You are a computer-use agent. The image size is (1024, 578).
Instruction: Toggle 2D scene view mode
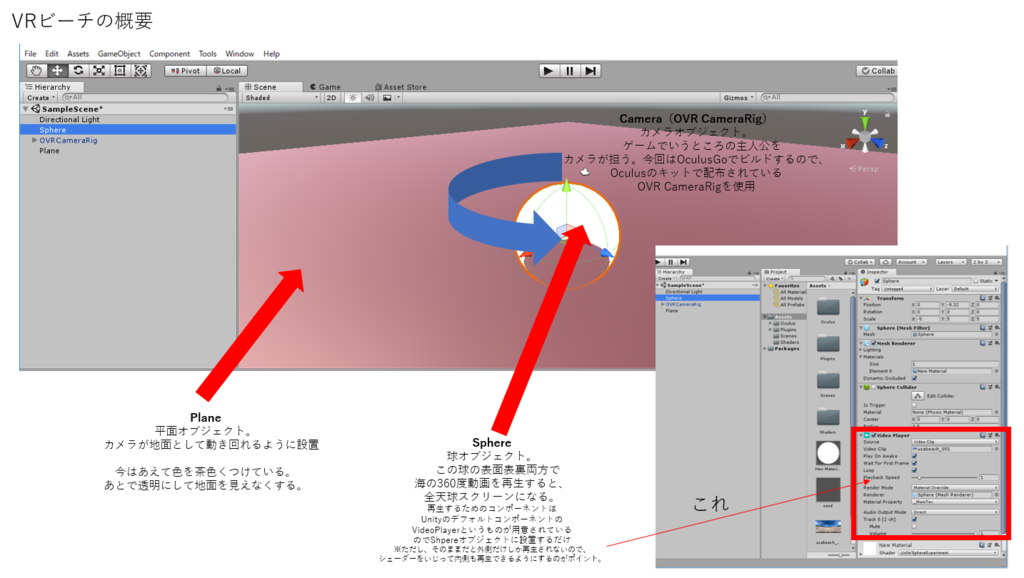click(331, 97)
